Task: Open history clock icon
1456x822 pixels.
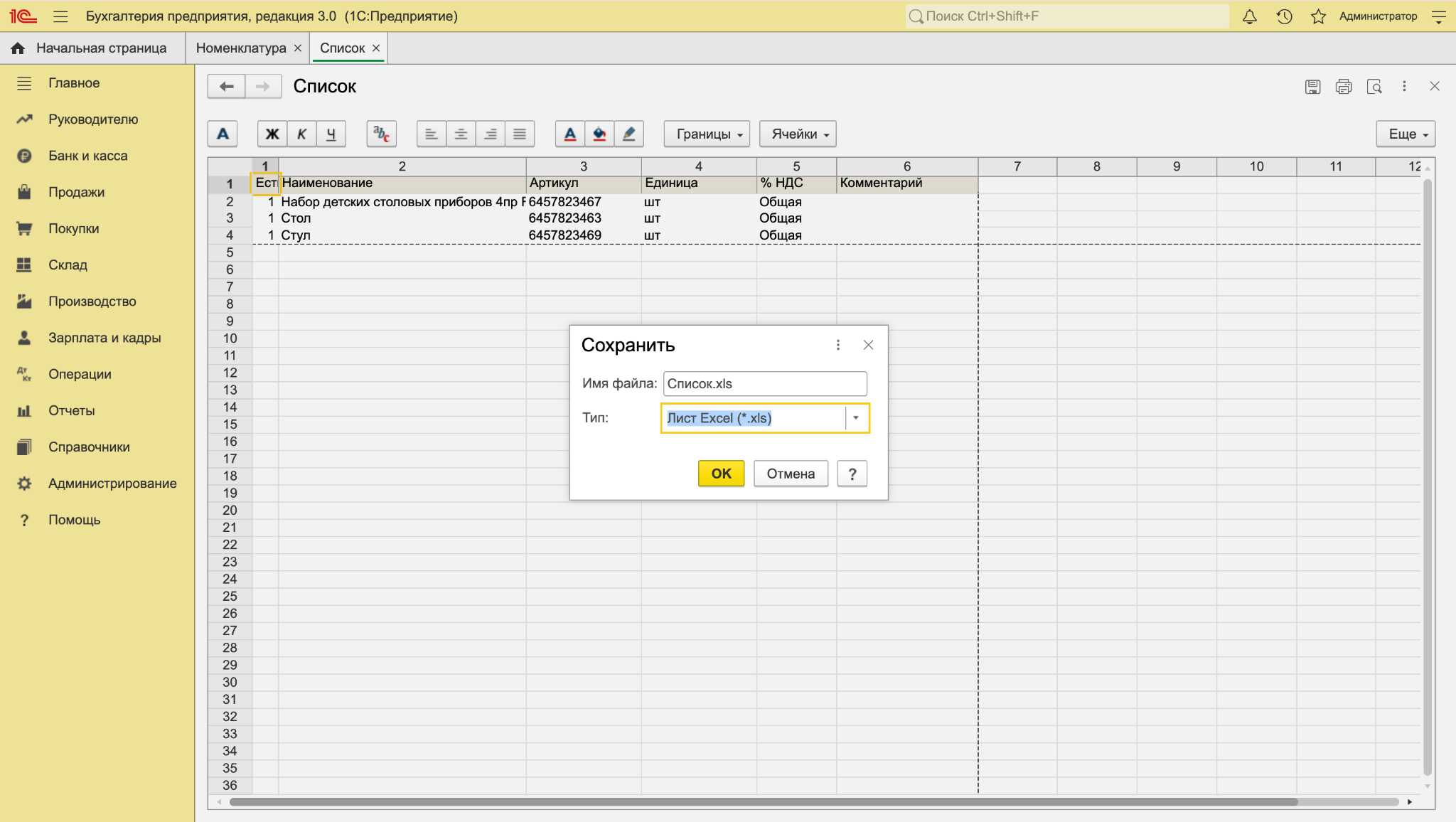Action: click(x=1284, y=16)
